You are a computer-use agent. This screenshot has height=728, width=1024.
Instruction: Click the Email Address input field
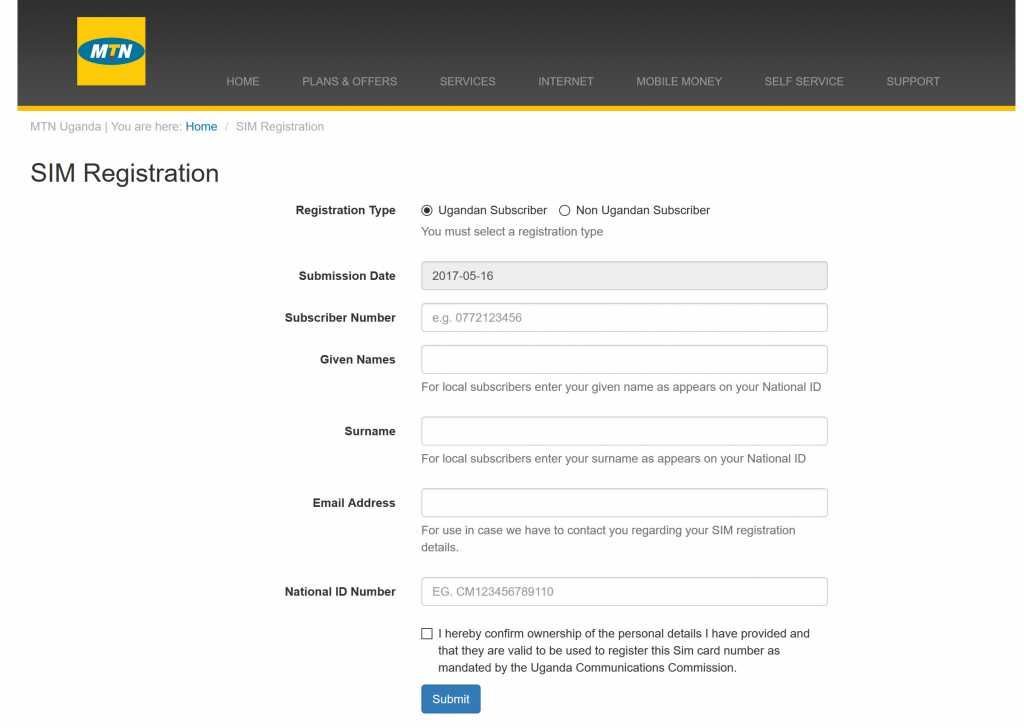(x=624, y=502)
